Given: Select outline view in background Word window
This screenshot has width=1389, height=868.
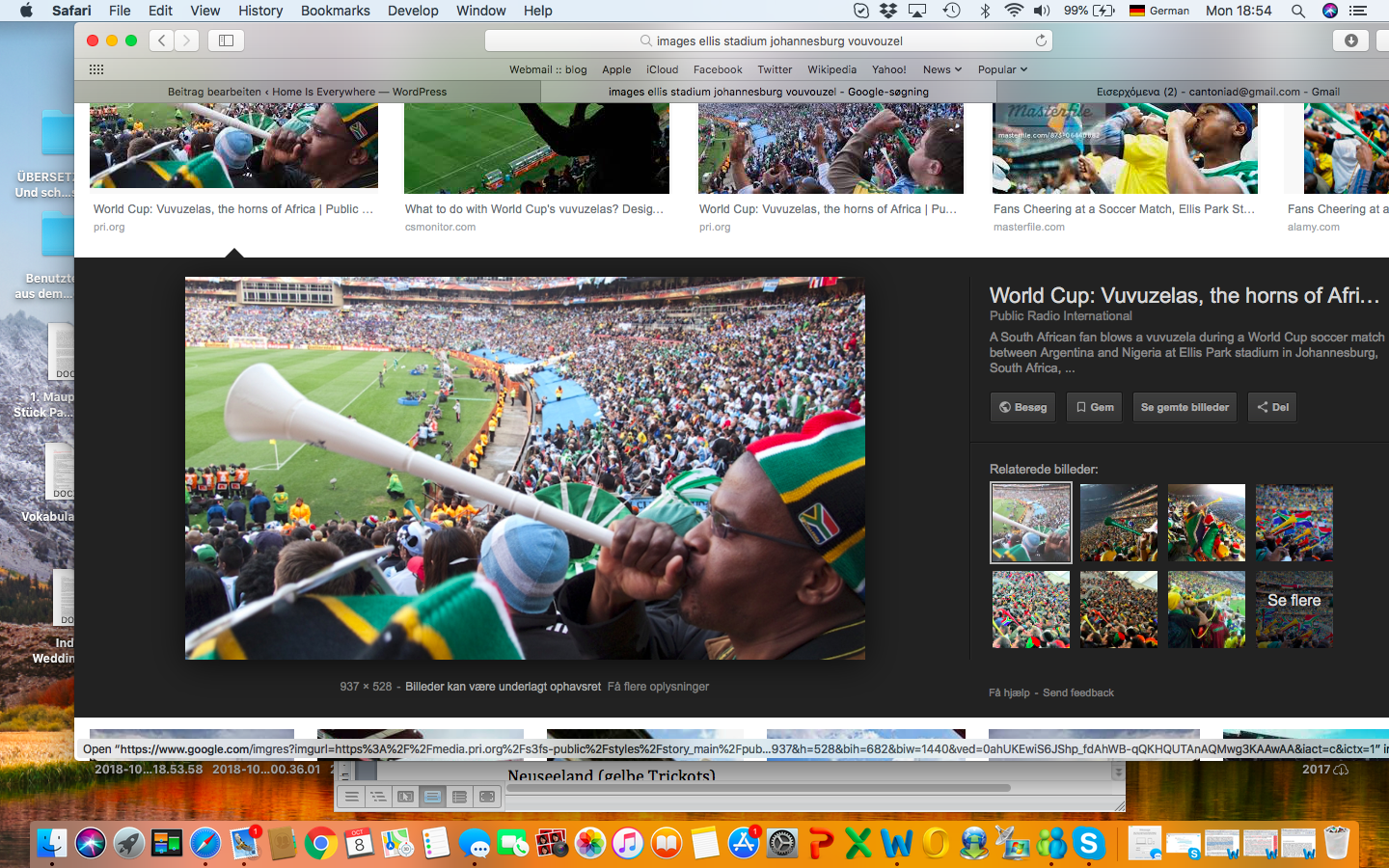Looking at the screenshot, I should [378, 797].
